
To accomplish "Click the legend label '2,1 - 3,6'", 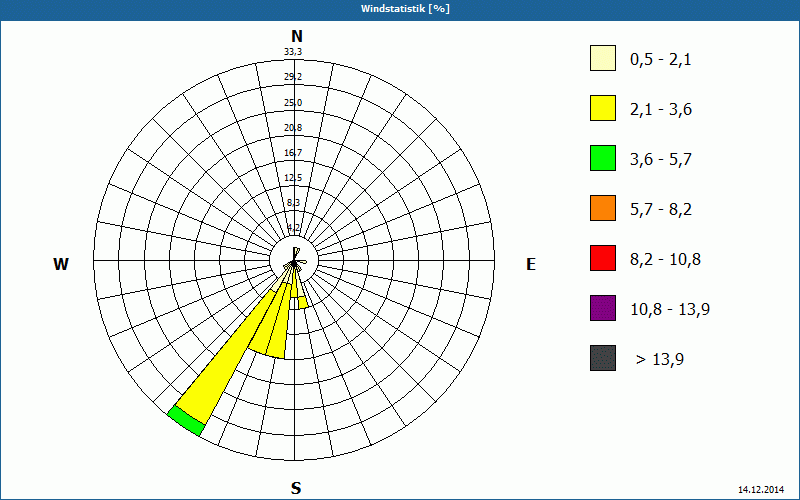I will click(x=661, y=110).
